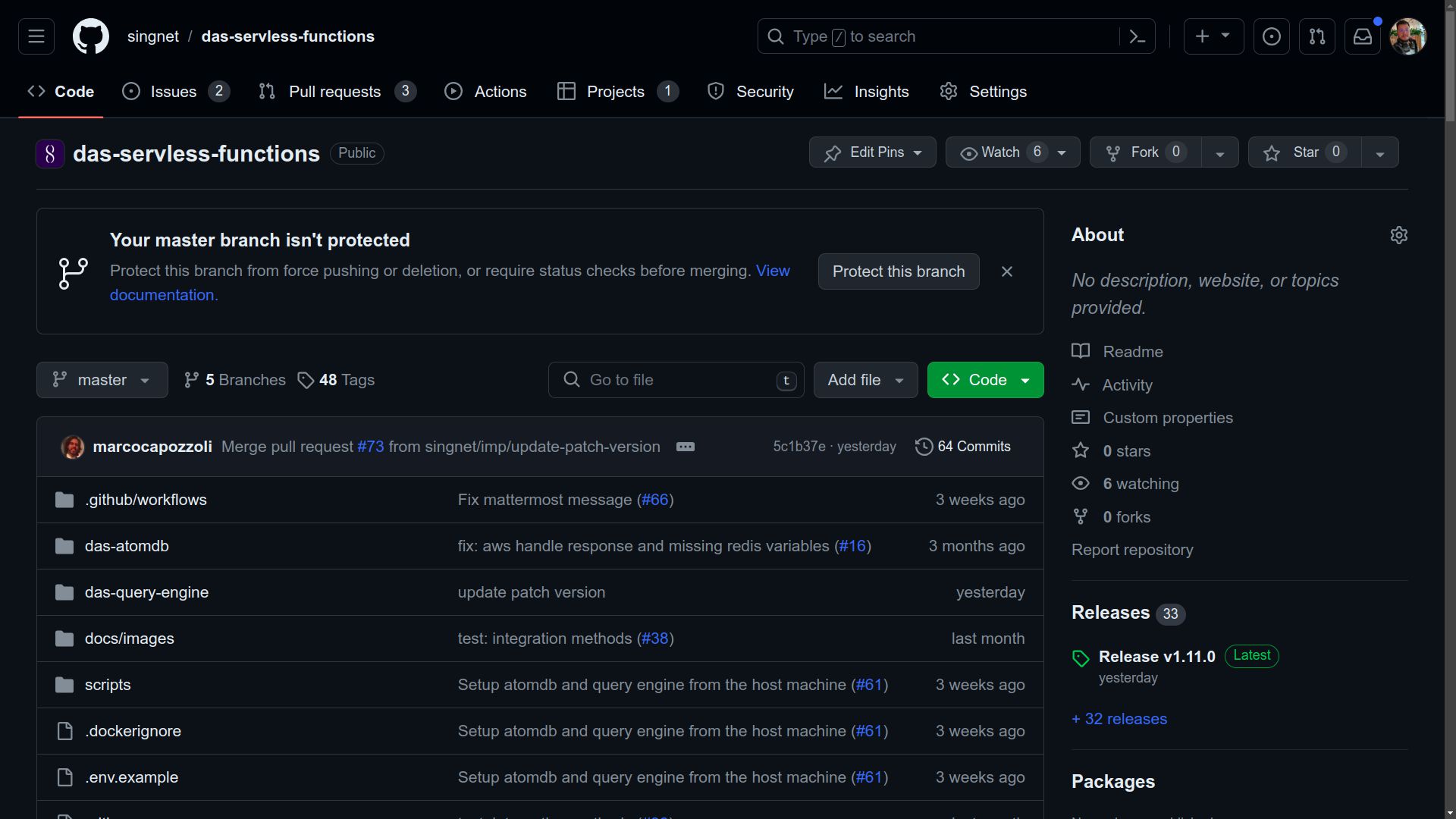Click the Actions play button icon
This screenshot has height=819, width=1456.
(x=453, y=92)
